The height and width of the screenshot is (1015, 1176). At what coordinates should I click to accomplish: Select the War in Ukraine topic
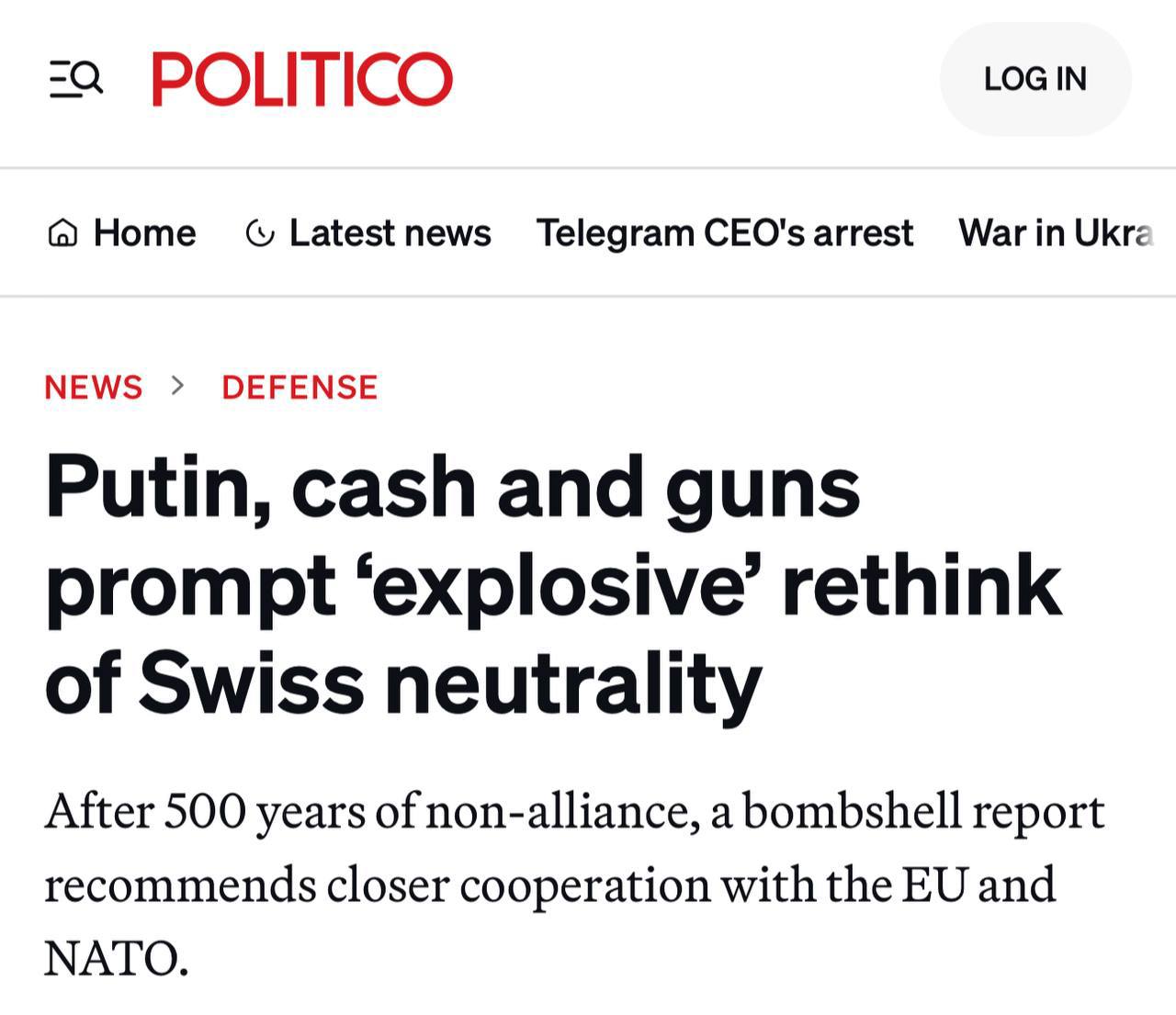[x=1057, y=233]
